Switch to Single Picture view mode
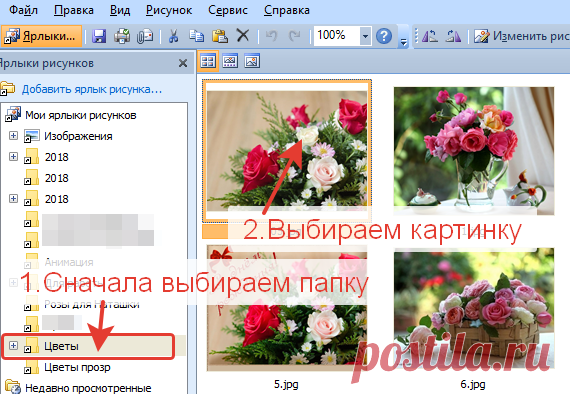Viewport: 570px width, 394px height. point(252,61)
